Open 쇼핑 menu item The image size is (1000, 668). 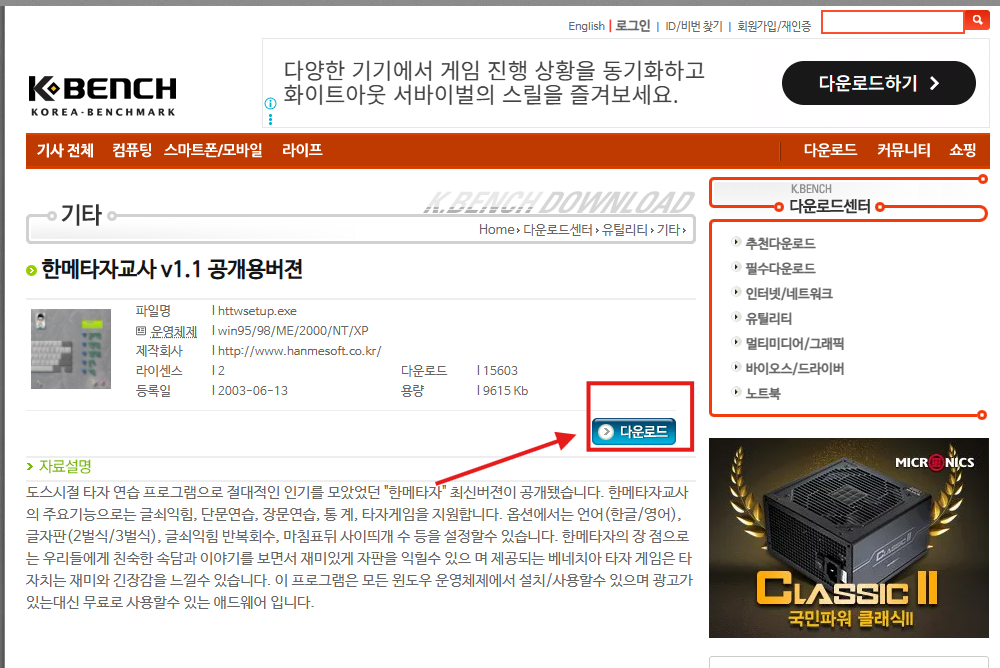962,151
